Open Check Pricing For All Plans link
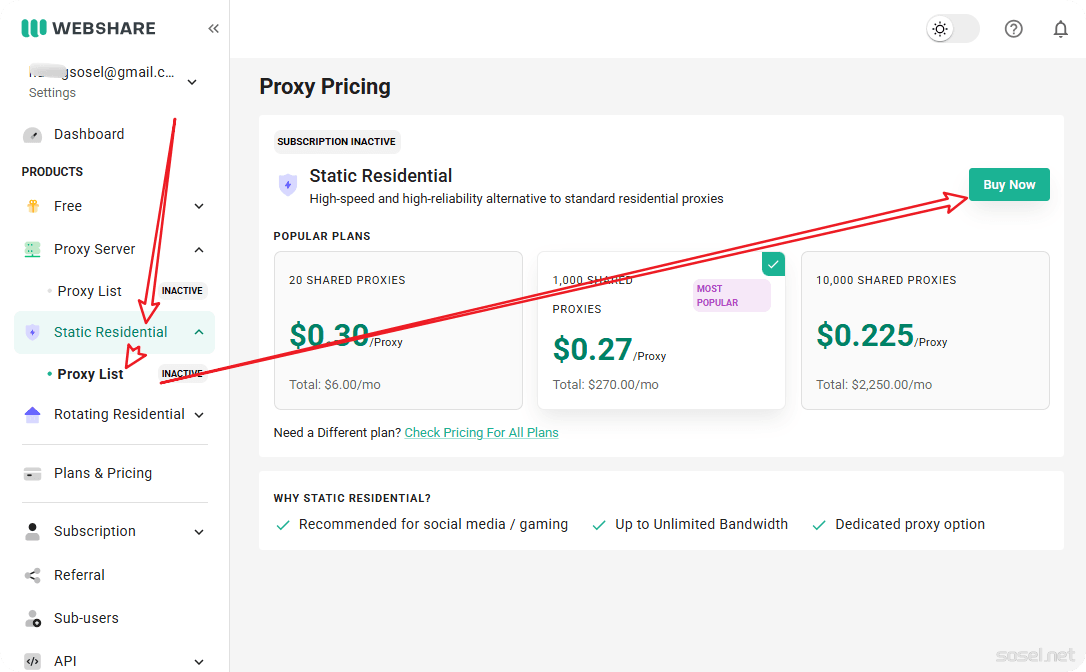This screenshot has width=1086, height=672. point(481,433)
